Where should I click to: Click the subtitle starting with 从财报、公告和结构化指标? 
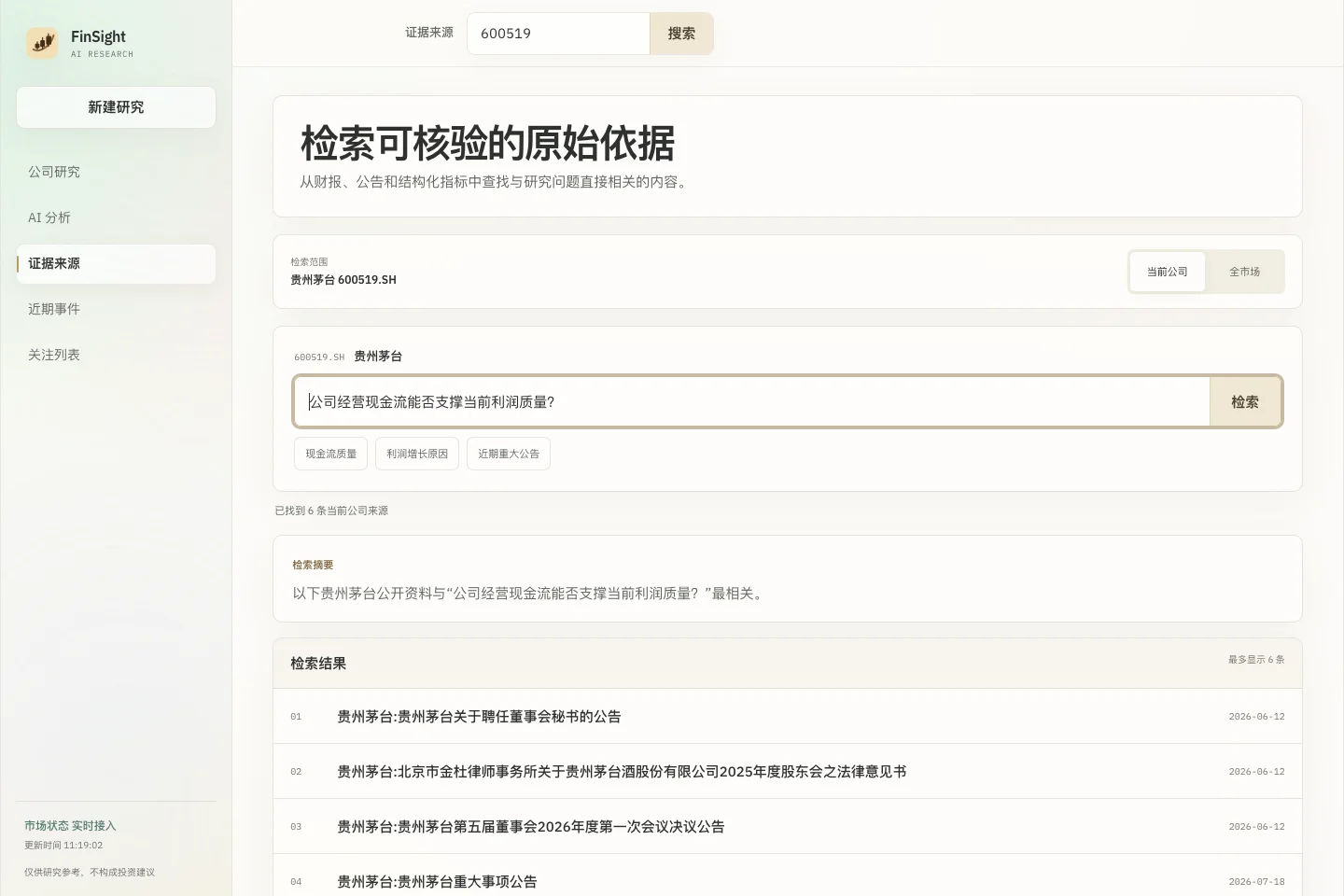496,182
